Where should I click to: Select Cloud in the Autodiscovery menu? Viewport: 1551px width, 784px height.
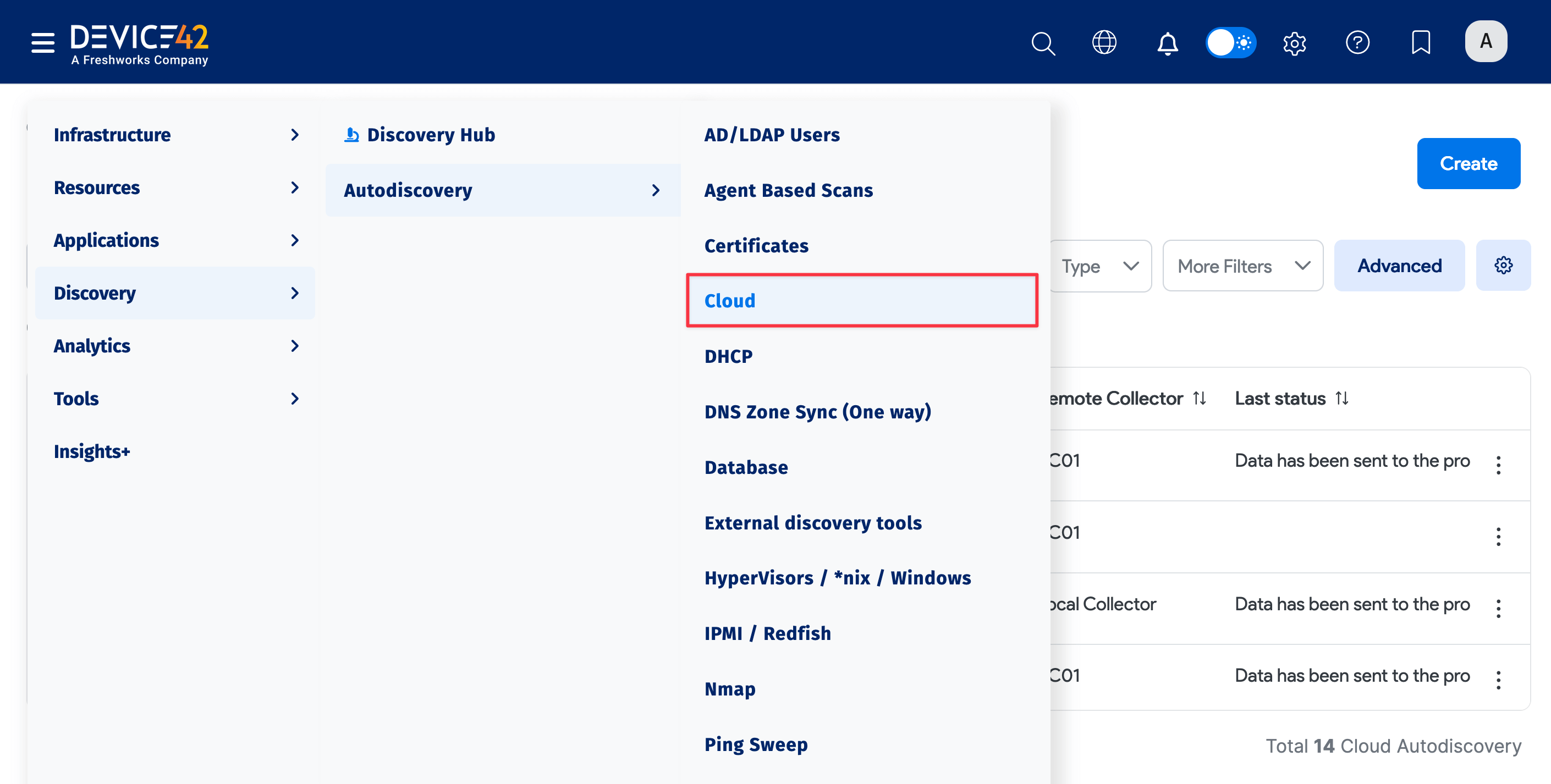pos(730,300)
